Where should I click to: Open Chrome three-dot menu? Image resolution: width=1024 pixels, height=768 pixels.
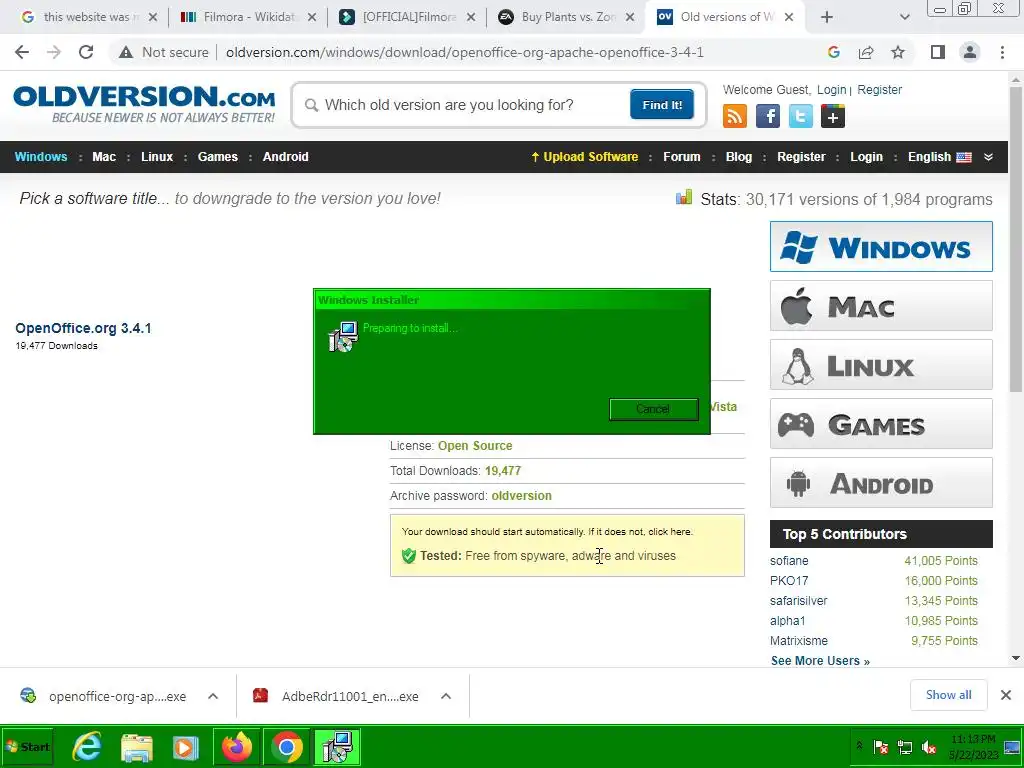(x=1002, y=52)
